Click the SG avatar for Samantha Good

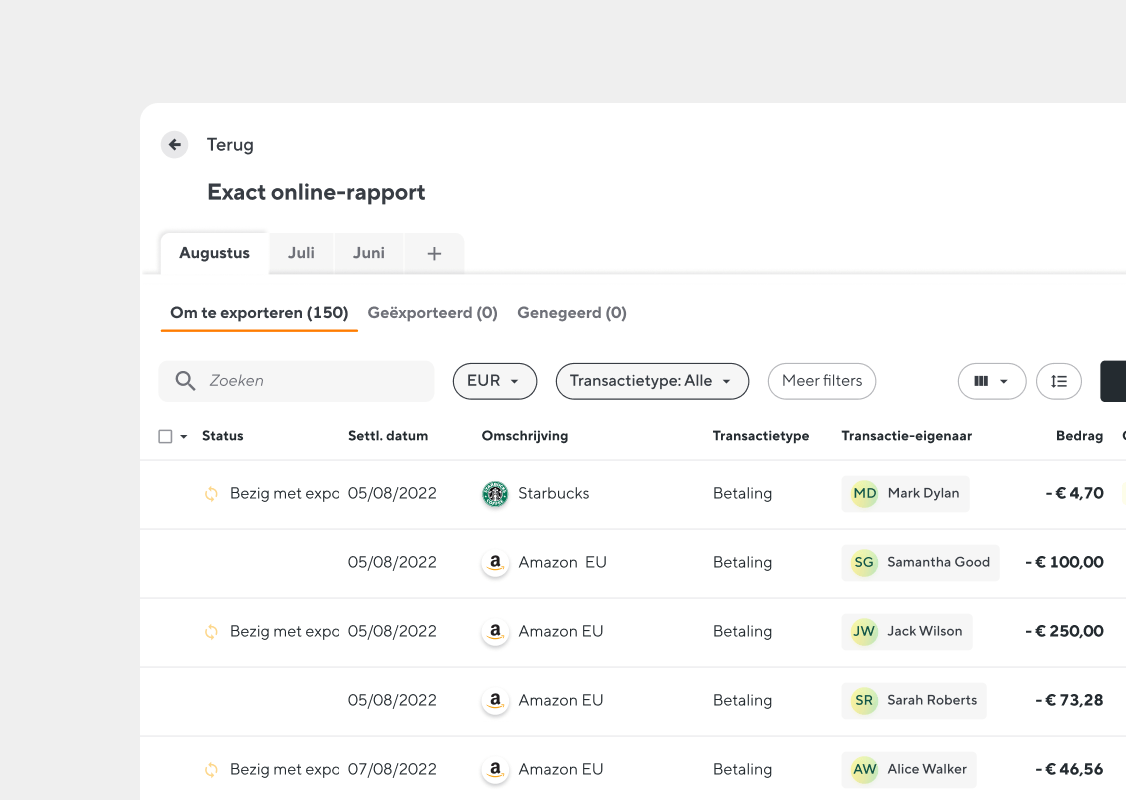[864, 562]
